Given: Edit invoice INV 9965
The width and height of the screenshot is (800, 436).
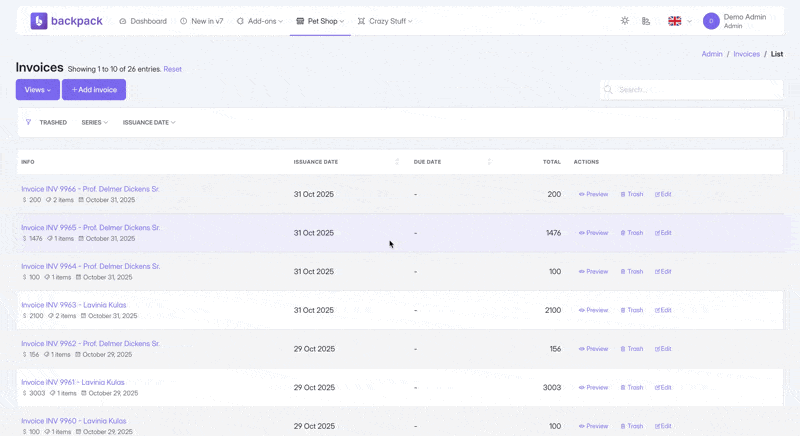Looking at the screenshot, I should (x=663, y=233).
